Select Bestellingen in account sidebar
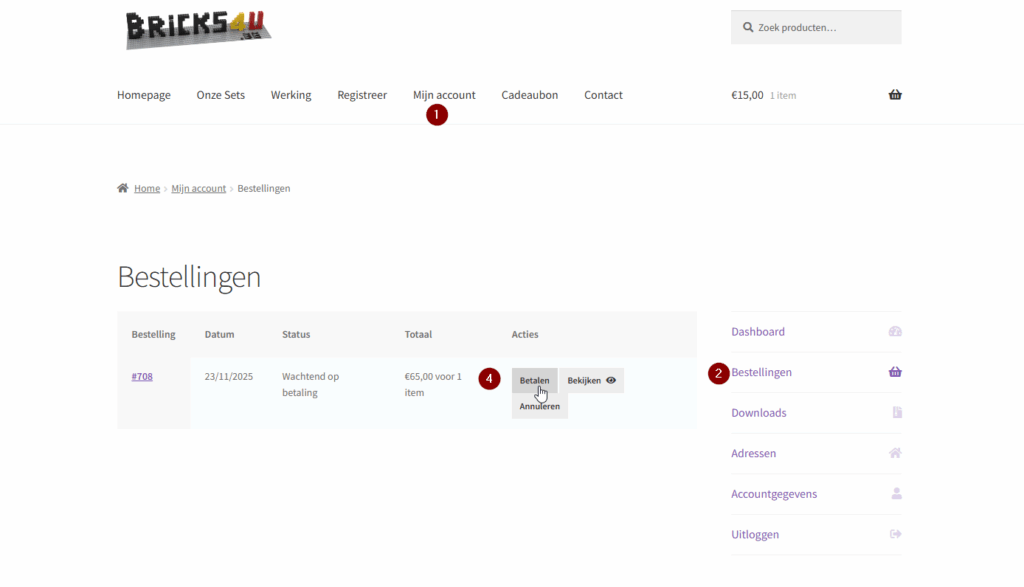The image size is (1024, 587). (762, 372)
